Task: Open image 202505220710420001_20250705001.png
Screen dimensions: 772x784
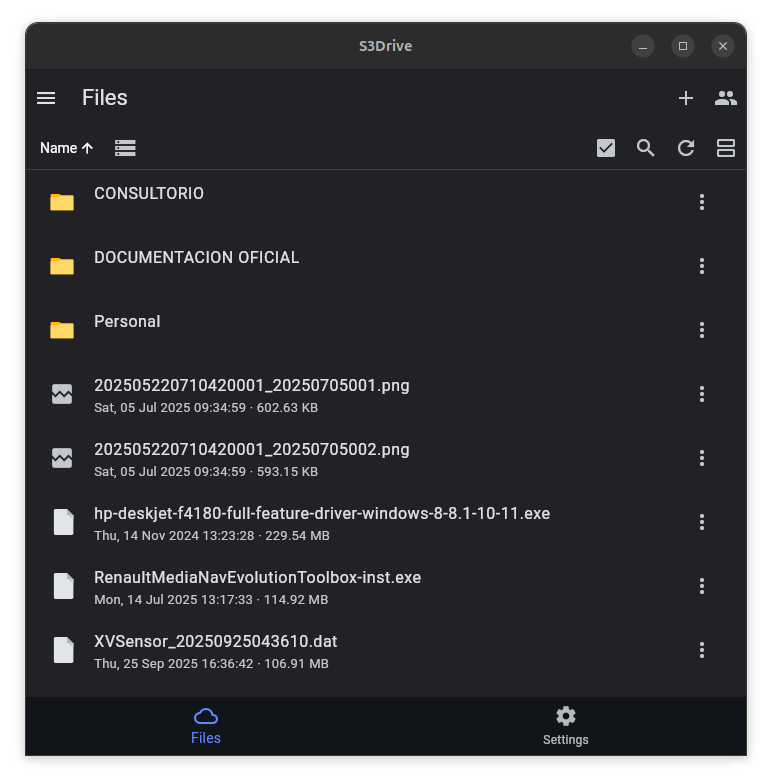Action: pyautogui.click(x=251, y=386)
